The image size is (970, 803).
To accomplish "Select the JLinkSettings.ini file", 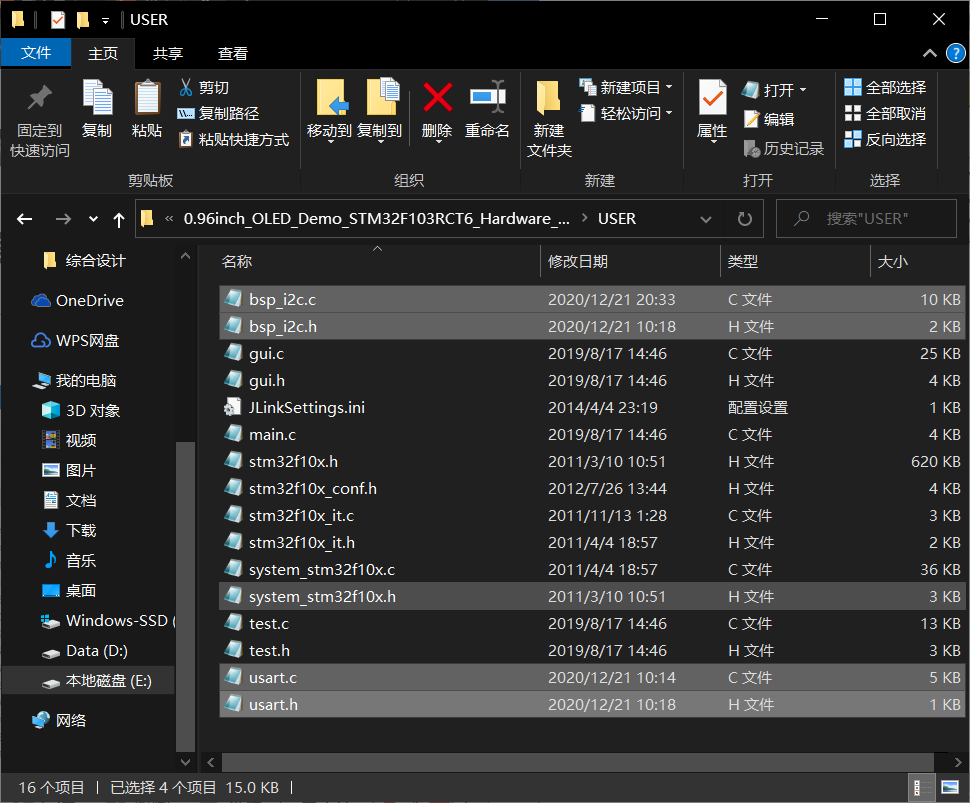I will (x=591, y=408).
